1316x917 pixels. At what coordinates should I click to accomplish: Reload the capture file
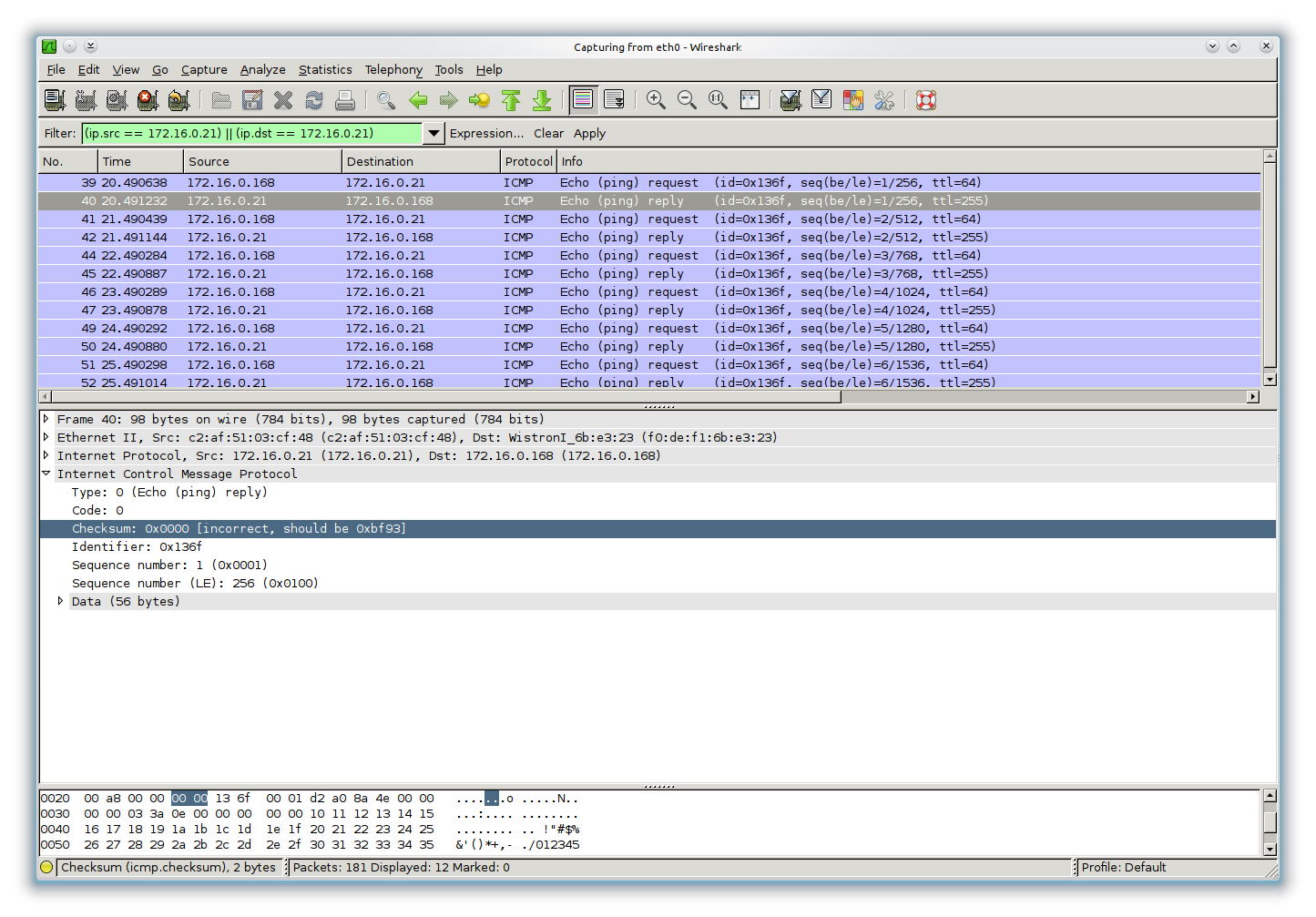314,100
